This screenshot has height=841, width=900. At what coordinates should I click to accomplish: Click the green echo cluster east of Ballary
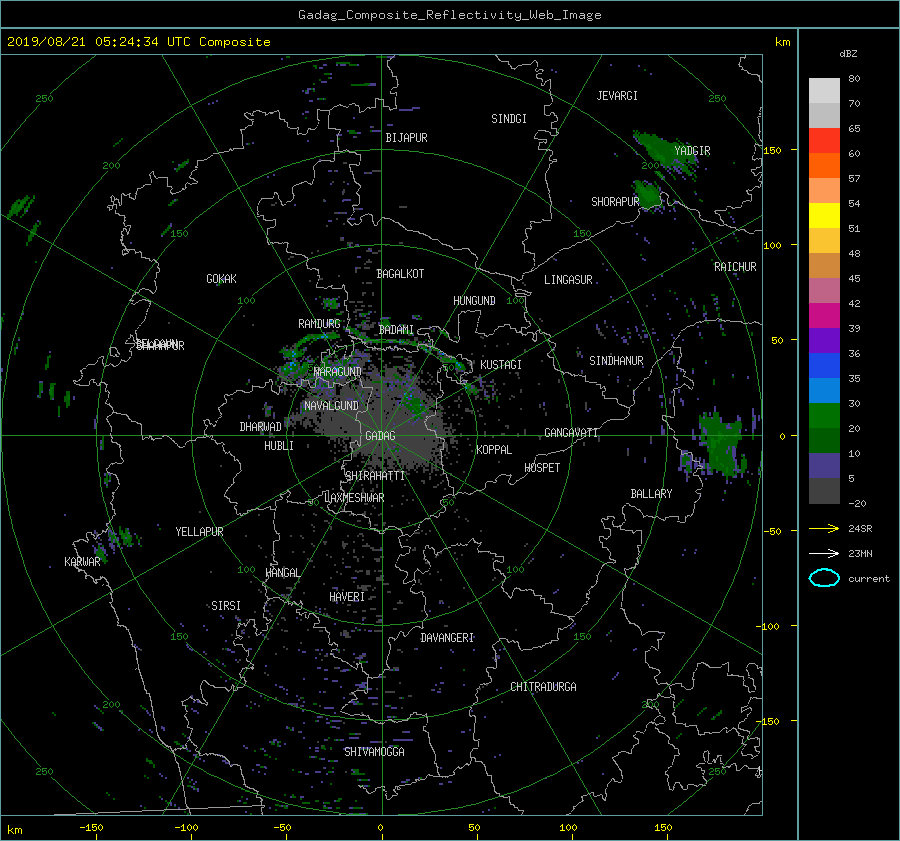pyautogui.click(x=720, y=444)
